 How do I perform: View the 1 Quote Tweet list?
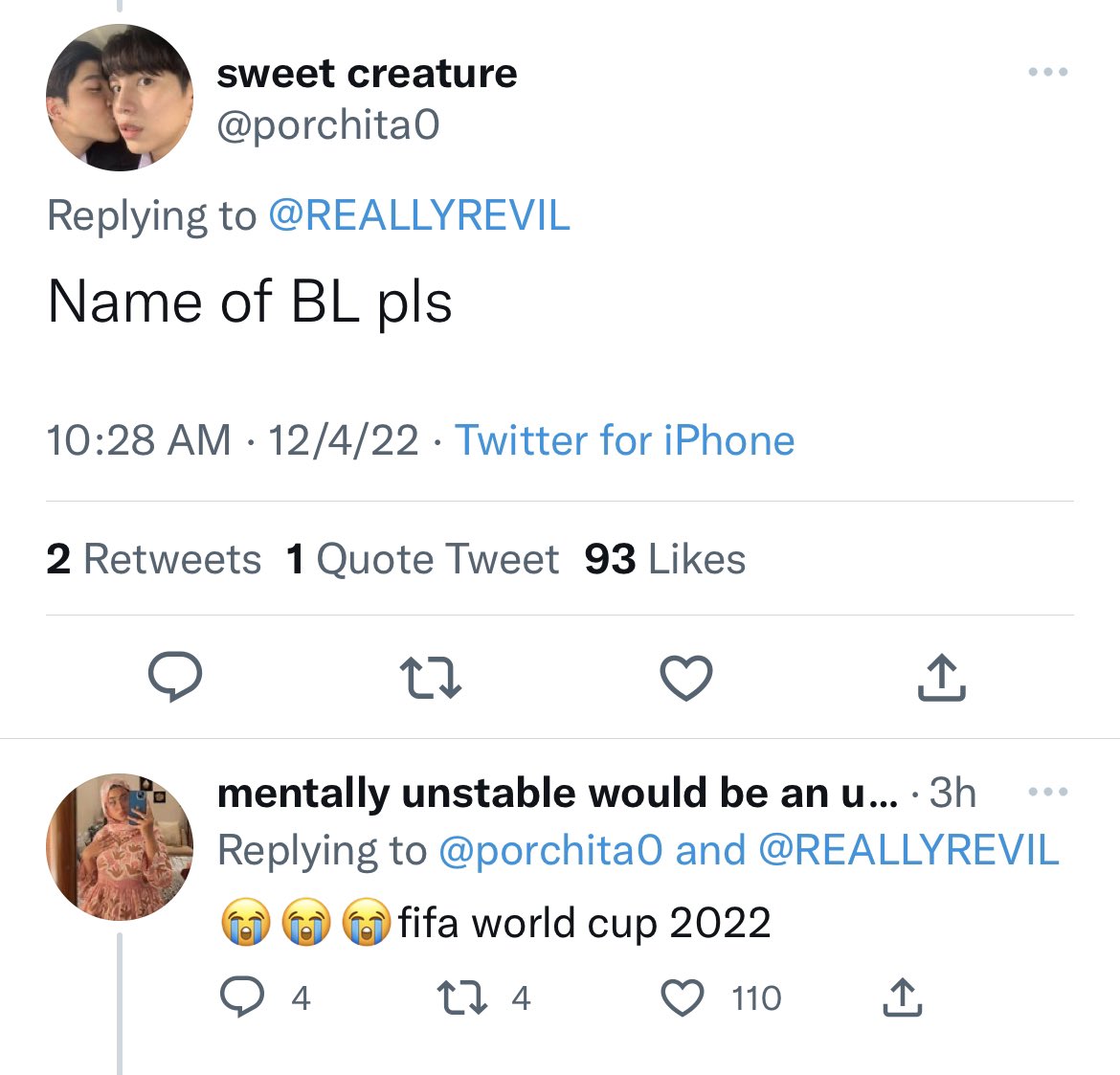(x=422, y=559)
